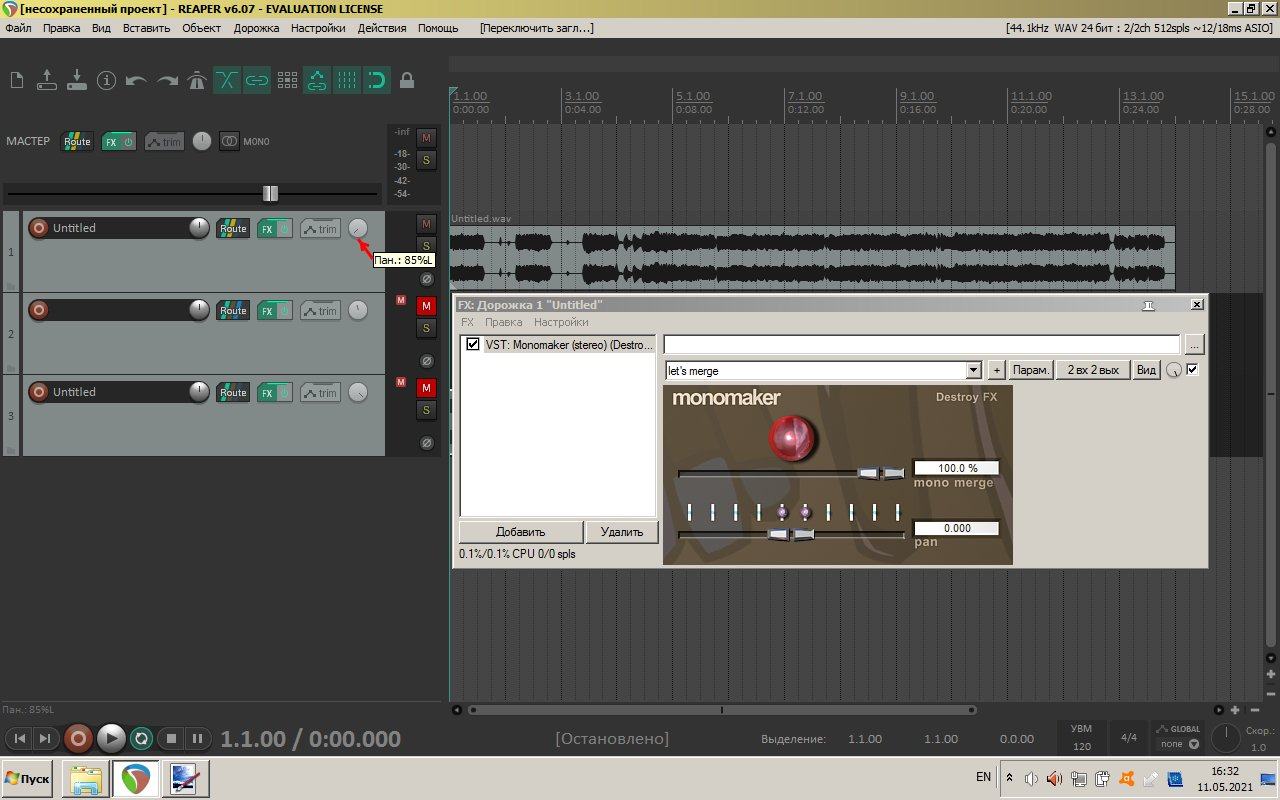Viewport: 1280px width, 800px height.
Task: Toggle the metronome in the toolbar
Action: [197, 80]
